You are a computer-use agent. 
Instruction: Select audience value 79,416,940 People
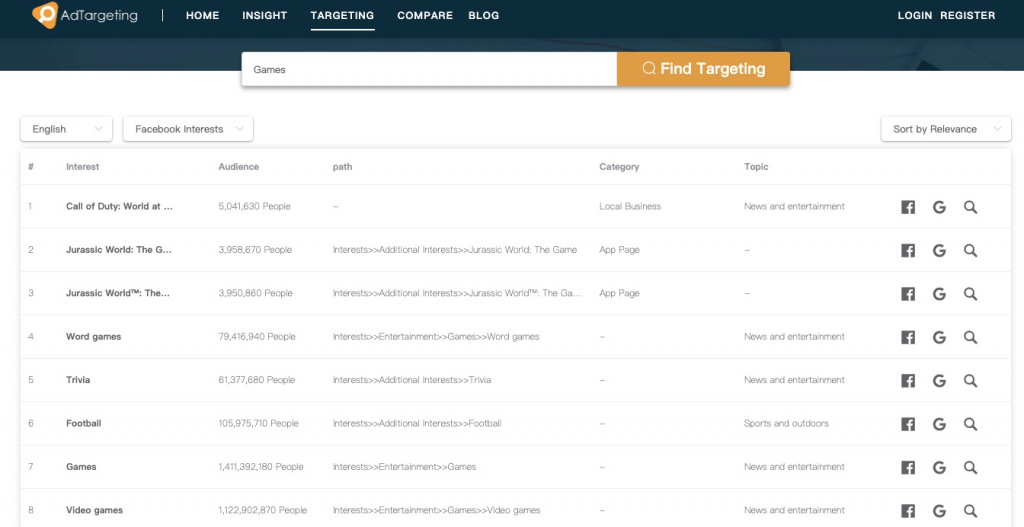tap(257, 337)
